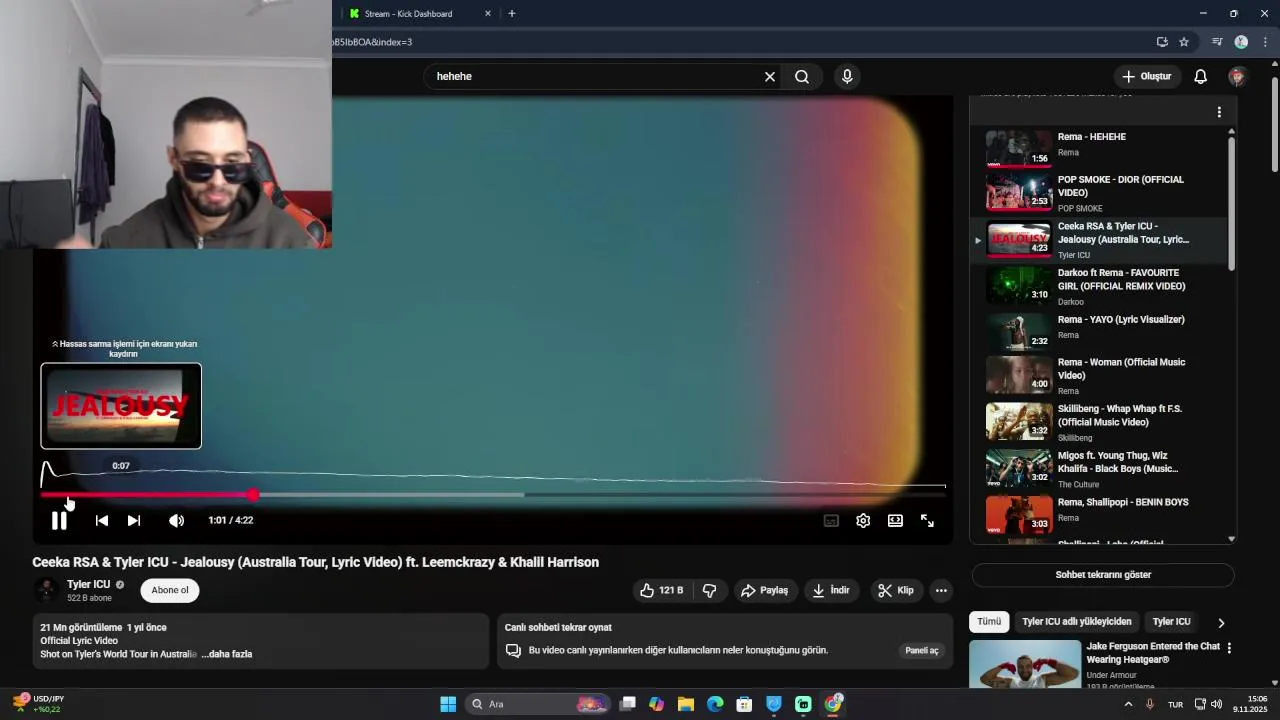Image resolution: width=1280 pixels, height=720 pixels.
Task: Open Microsoft Store from taskbar
Action: click(744, 704)
